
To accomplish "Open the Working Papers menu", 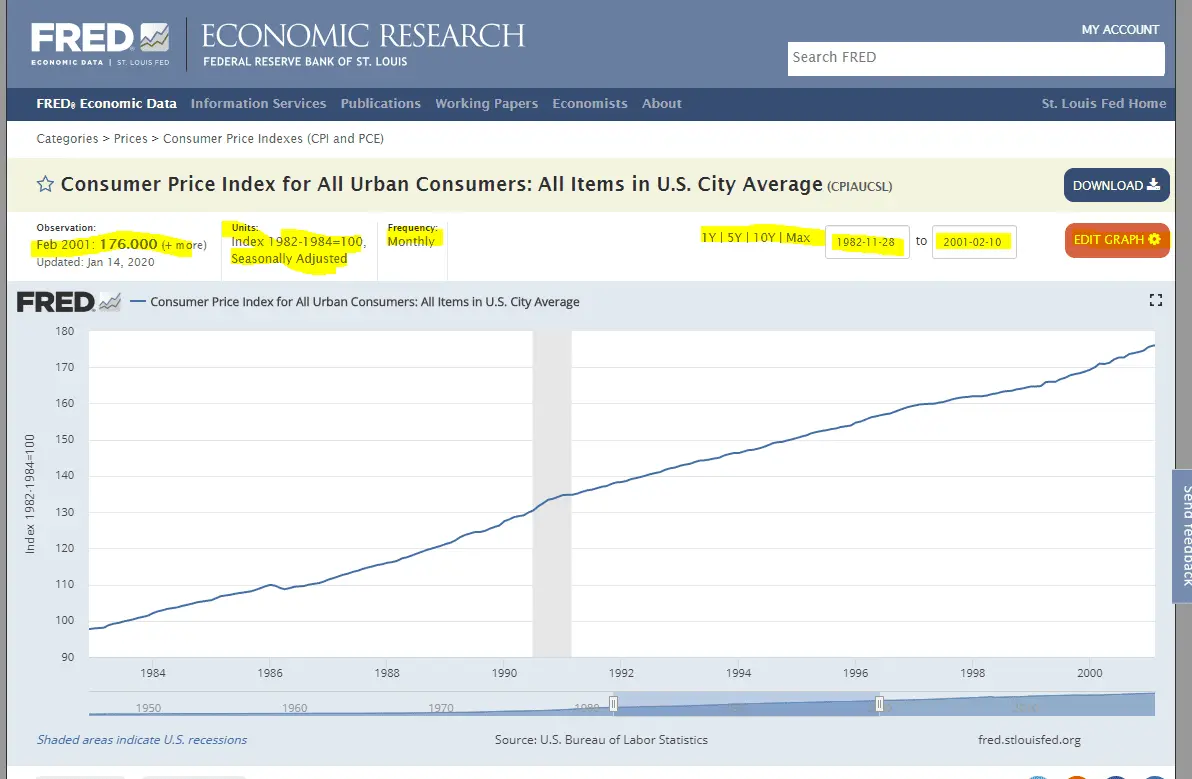I will point(486,104).
